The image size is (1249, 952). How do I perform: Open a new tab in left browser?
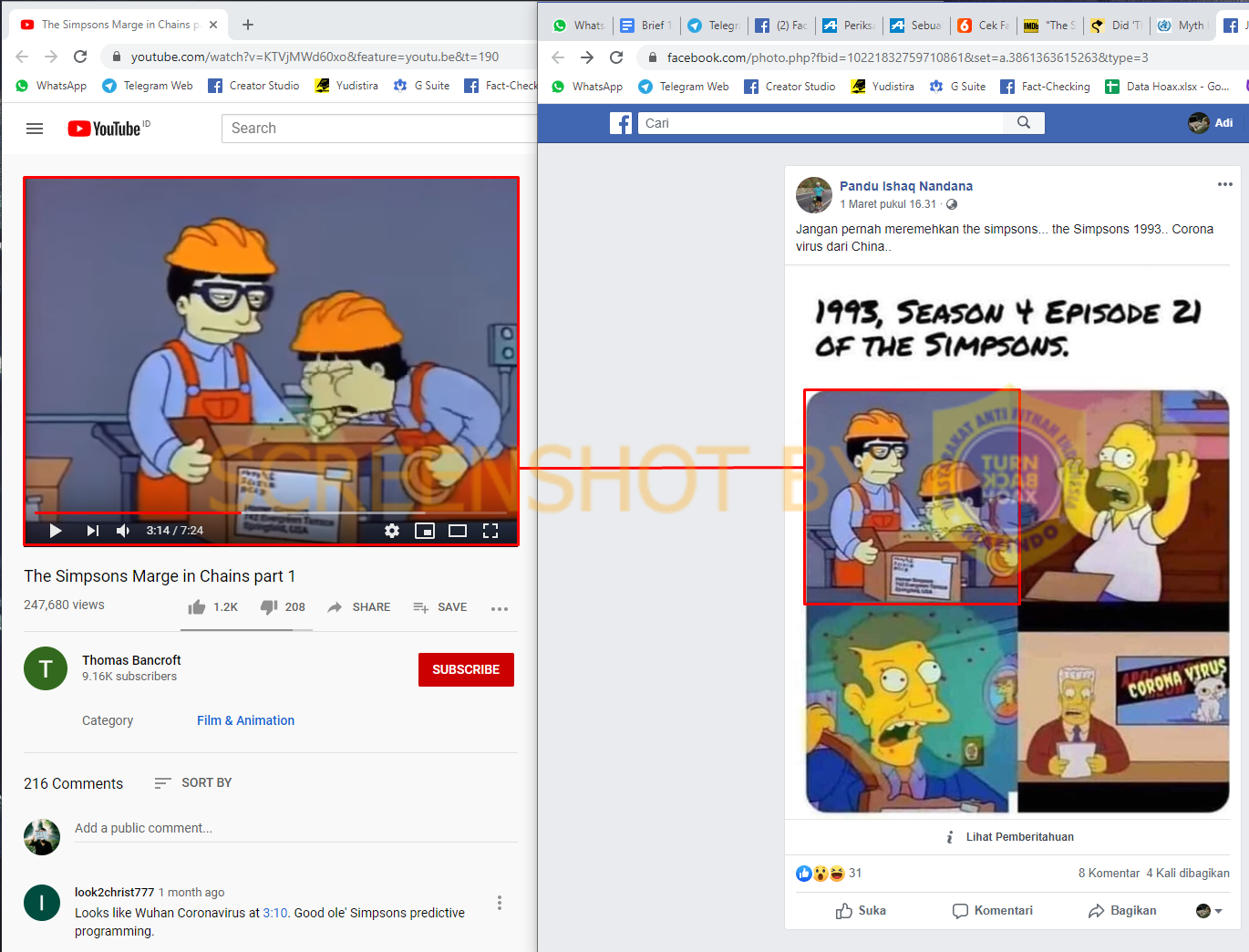tap(248, 25)
